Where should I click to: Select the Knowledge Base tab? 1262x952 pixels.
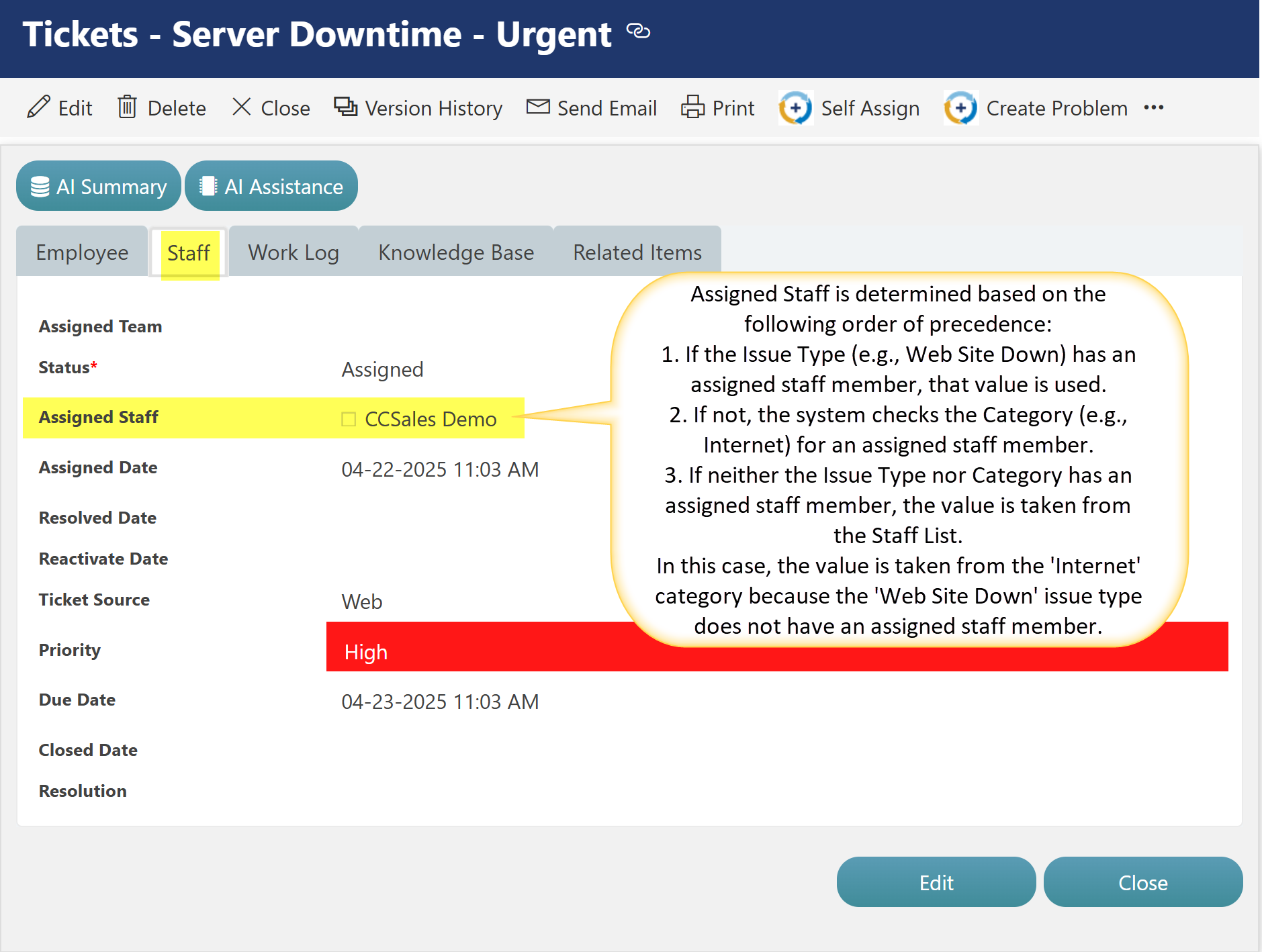(x=456, y=252)
